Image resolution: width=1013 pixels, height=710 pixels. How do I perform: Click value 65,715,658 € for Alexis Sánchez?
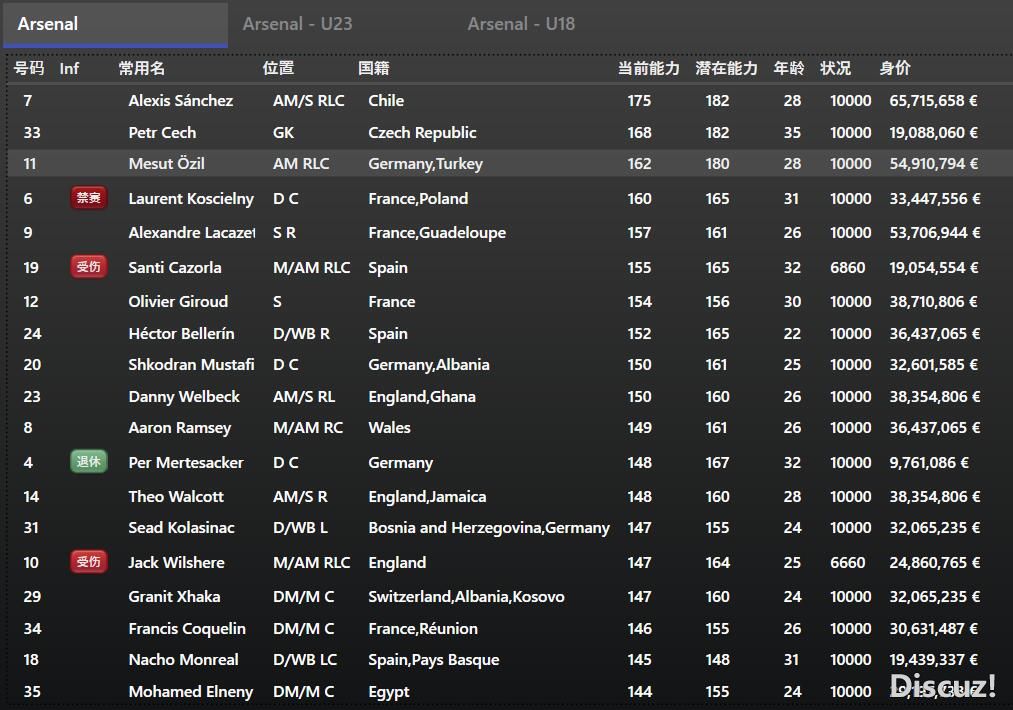[934, 101]
